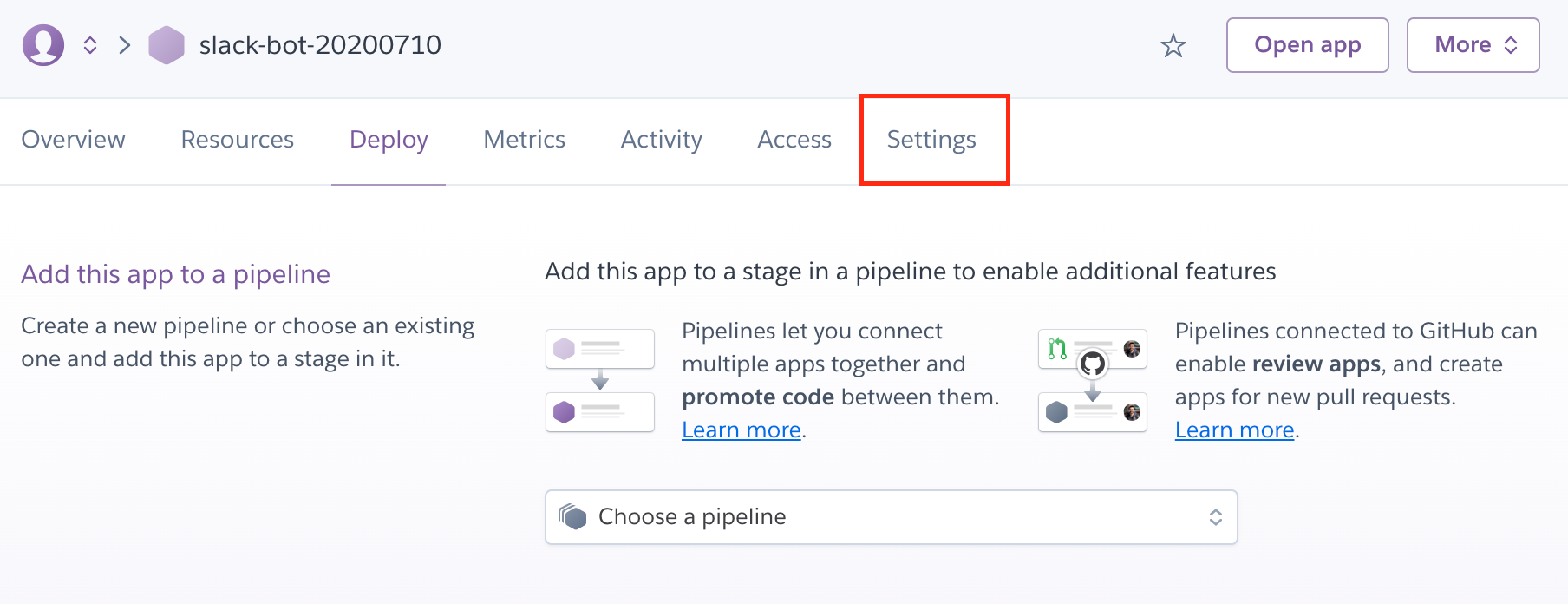Screen dimensions: 1568x604
Task: Follow Learn more link about review apps
Action: (1234, 430)
